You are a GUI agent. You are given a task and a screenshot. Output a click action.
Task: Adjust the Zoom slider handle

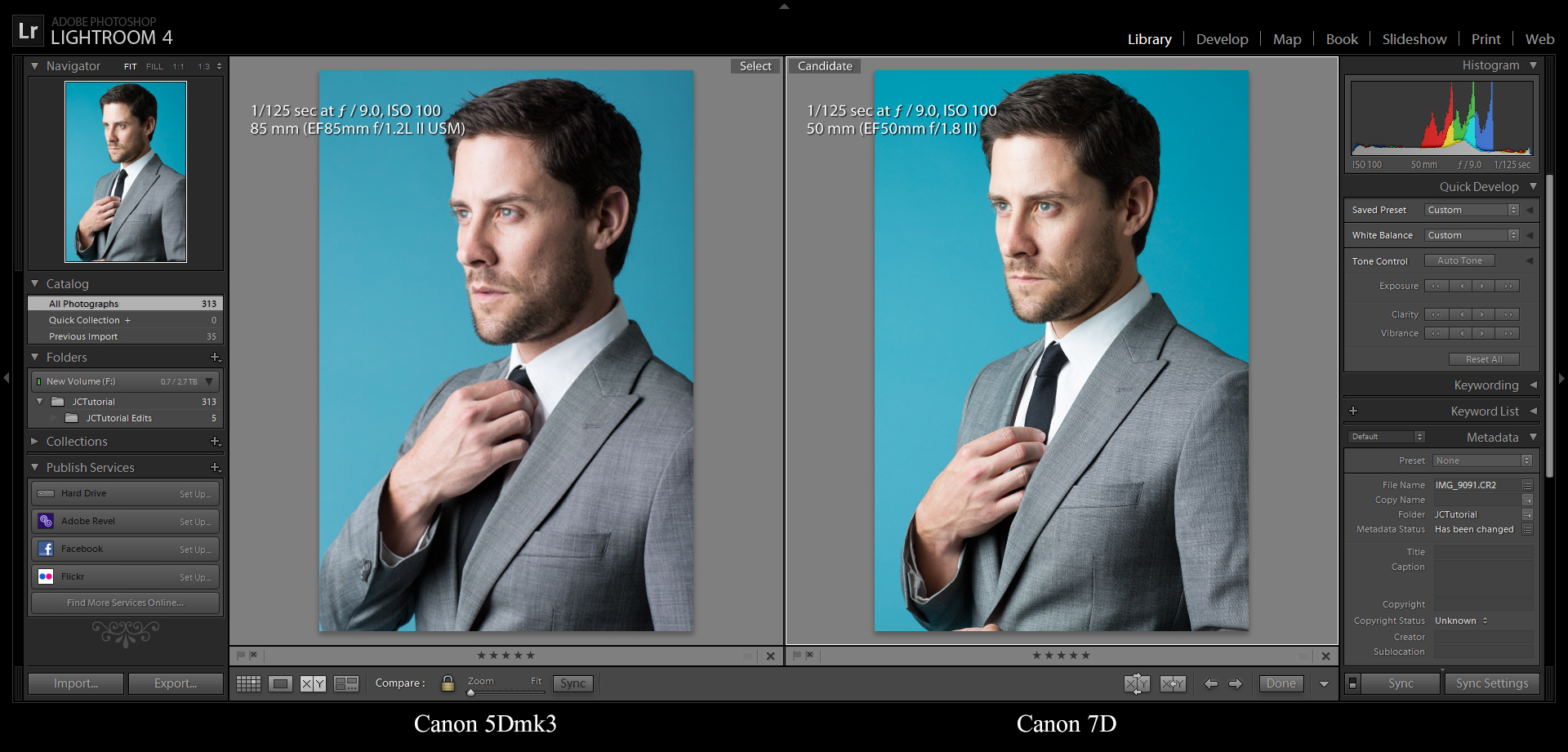click(470, 692)
